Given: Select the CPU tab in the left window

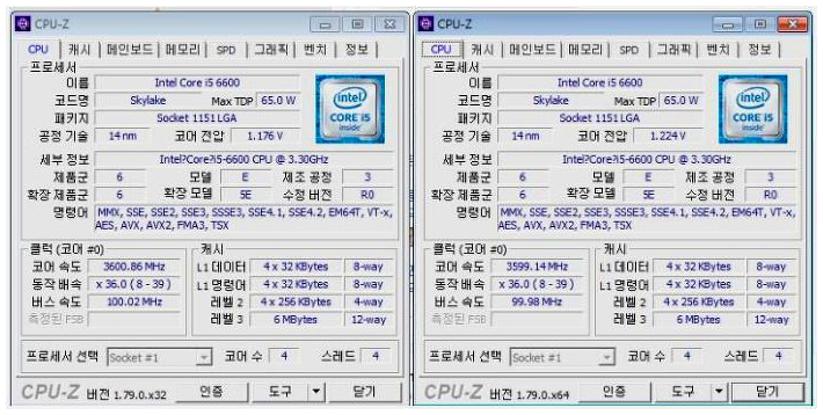Looking at the screenshot, I should pyautogui.click(x=38, y=49).
